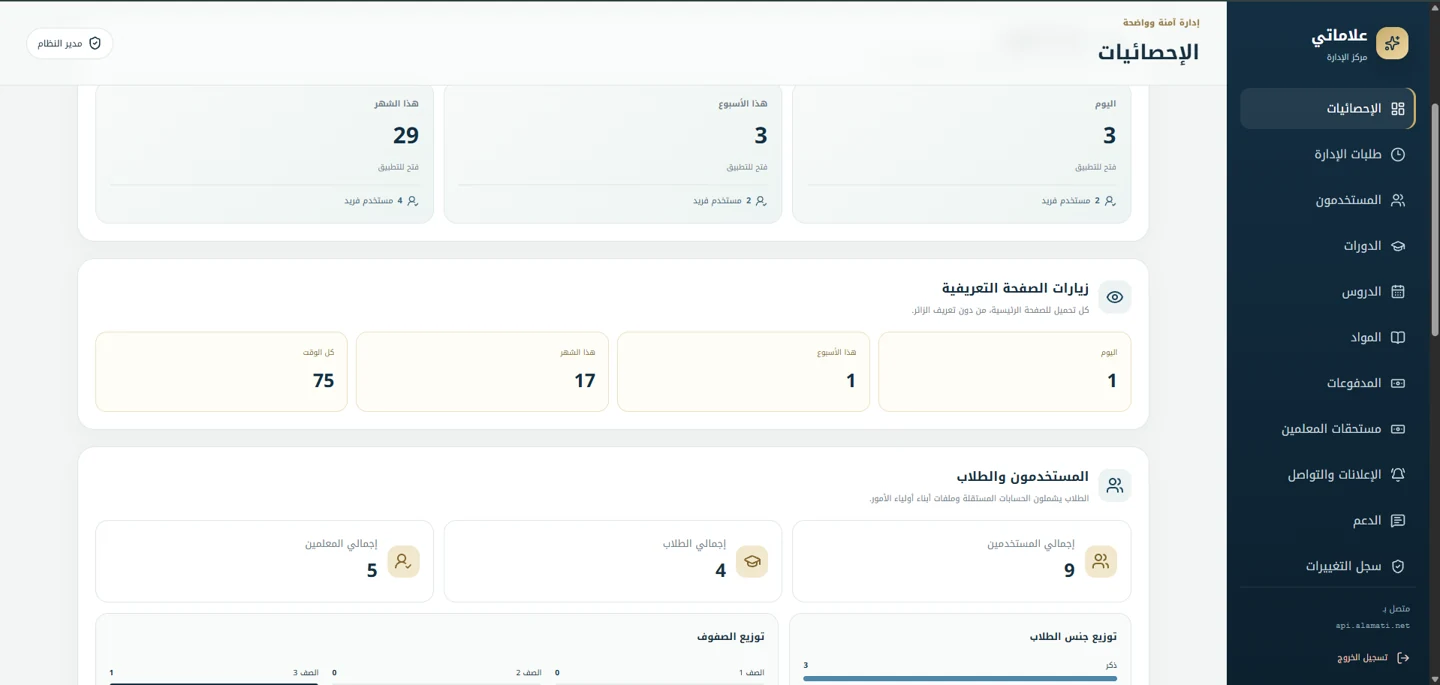Select the الدورات graduation cap icon
This screenshot has width=1440, height=685.
pos(1398,246)
